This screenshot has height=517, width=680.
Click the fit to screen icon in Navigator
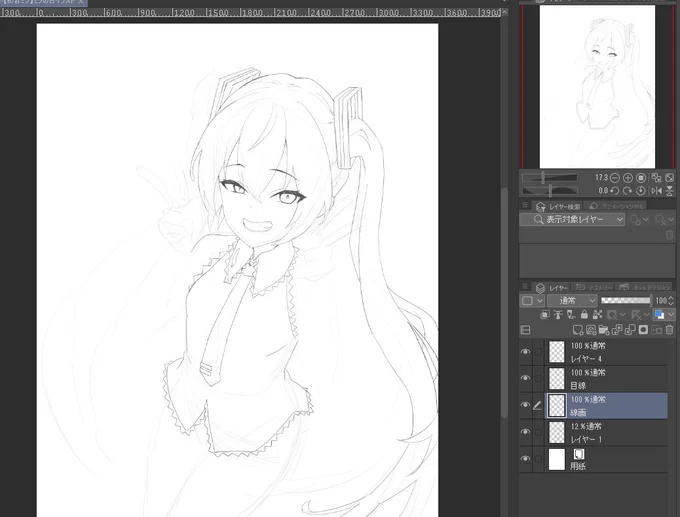tap(670, 178)
